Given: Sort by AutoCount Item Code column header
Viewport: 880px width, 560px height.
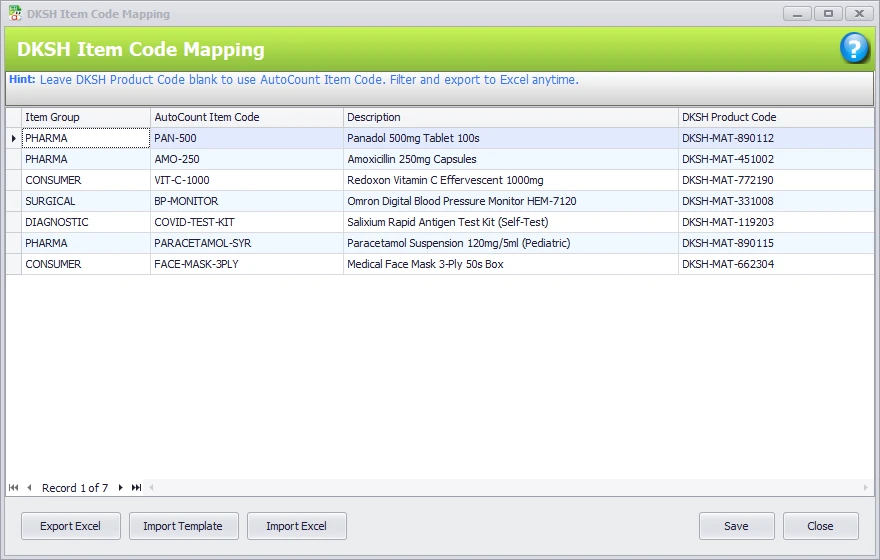Looking at the screenshot, I should coord(247,117).
